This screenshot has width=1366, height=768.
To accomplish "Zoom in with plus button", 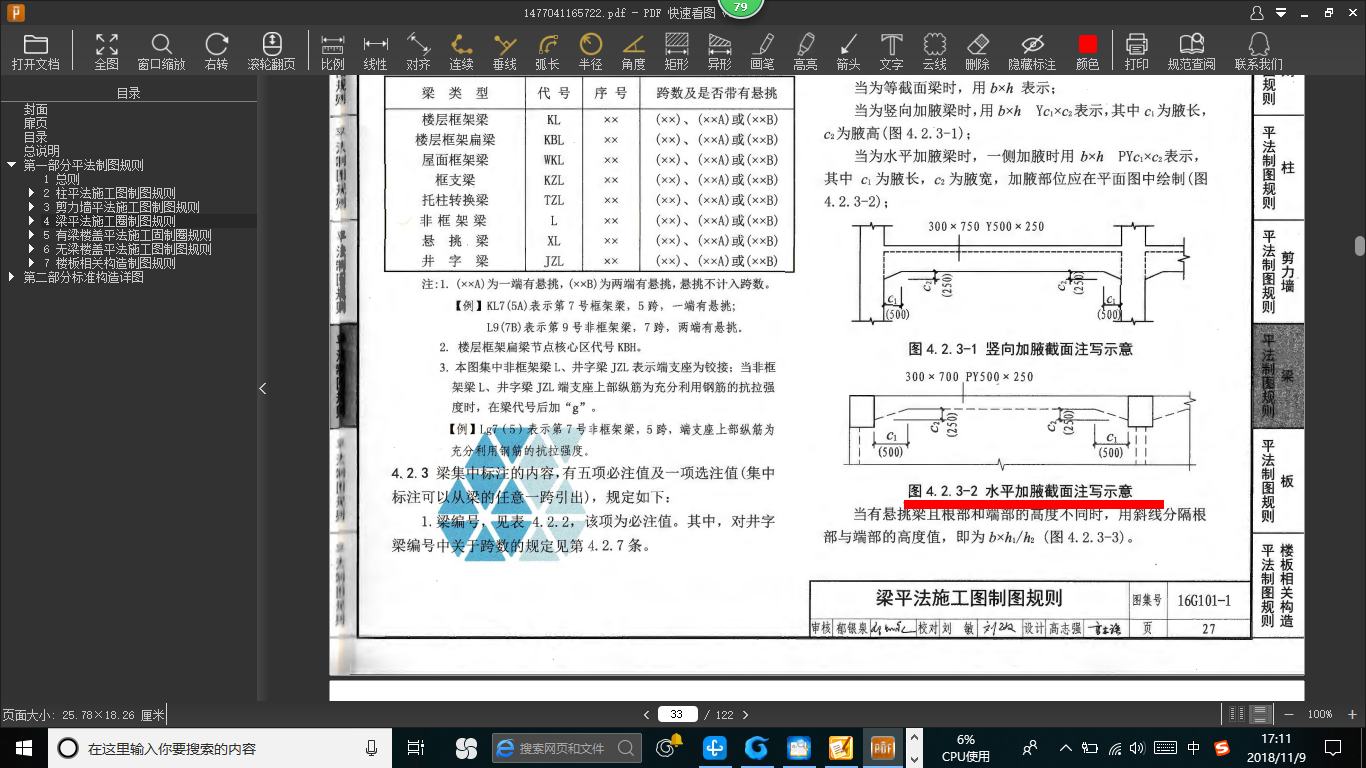I will [1351, 714].
